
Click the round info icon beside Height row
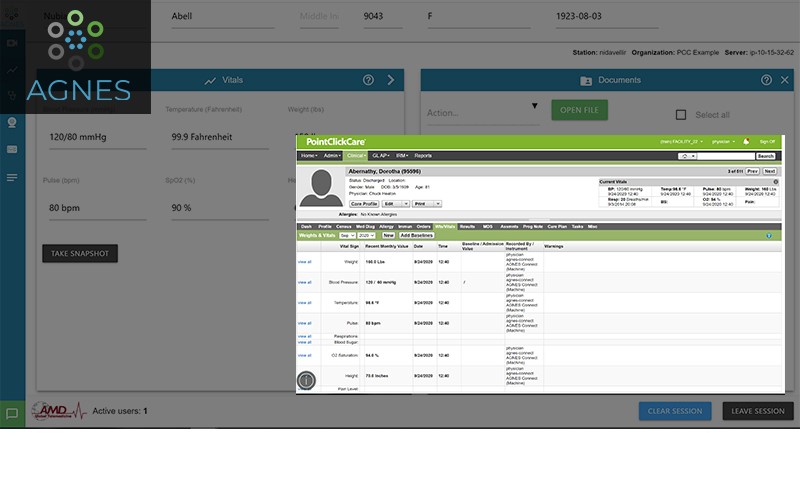[306, 380]
